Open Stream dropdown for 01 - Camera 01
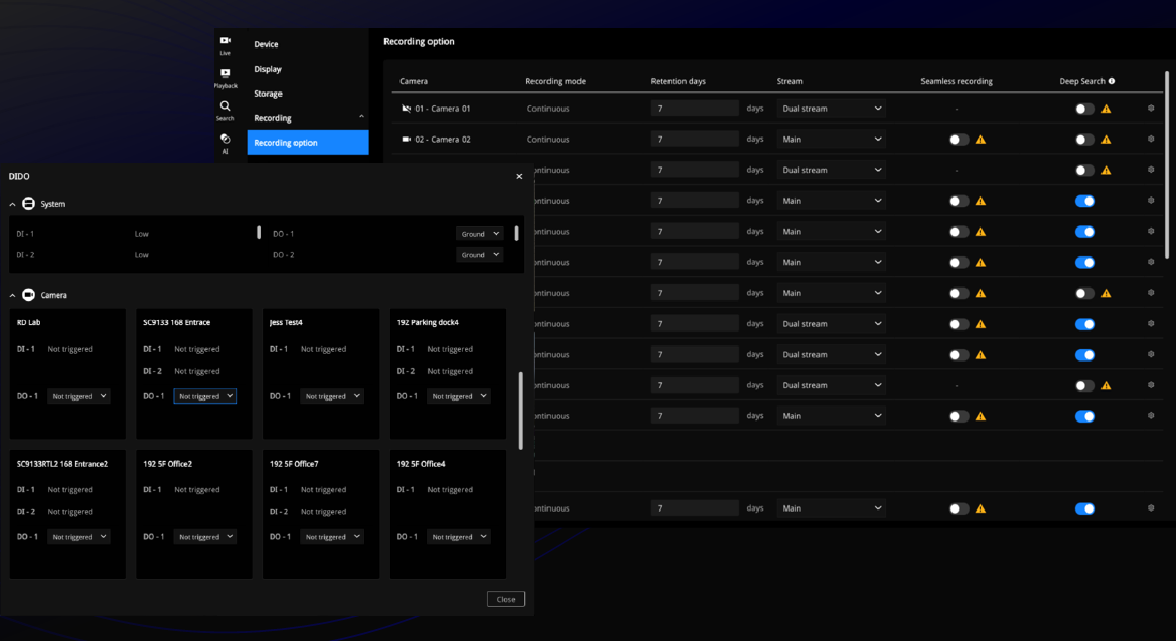Viewport: 1176px width, 641px height. click(x=830, y=108)
